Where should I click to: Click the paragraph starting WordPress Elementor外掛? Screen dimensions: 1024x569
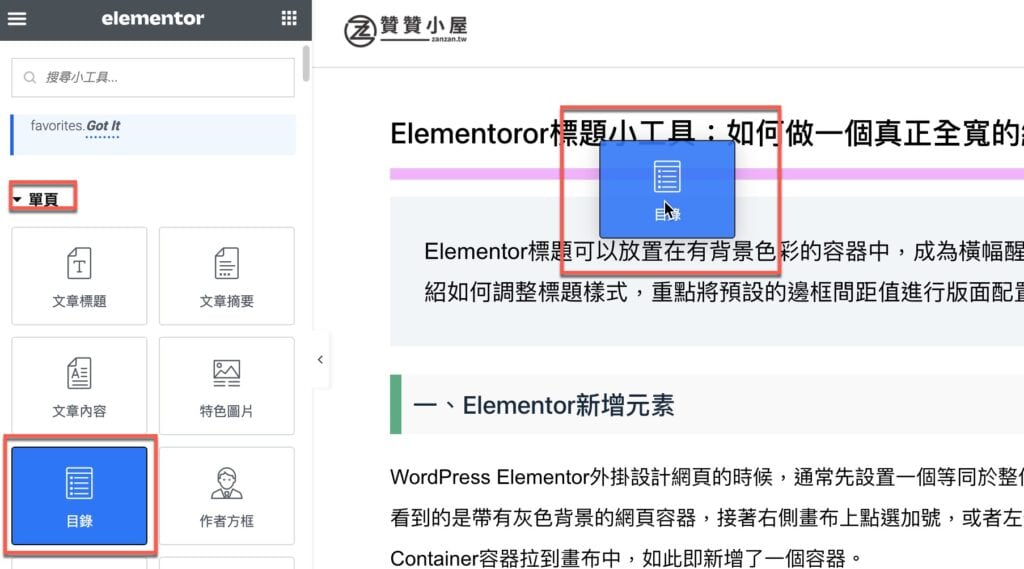click(707, 517)
